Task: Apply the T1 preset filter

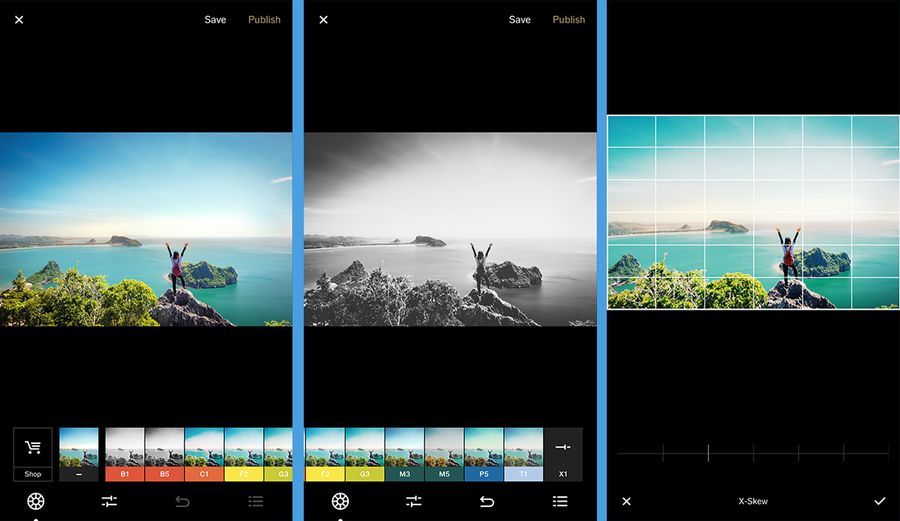Action: (x=523, y=454)
